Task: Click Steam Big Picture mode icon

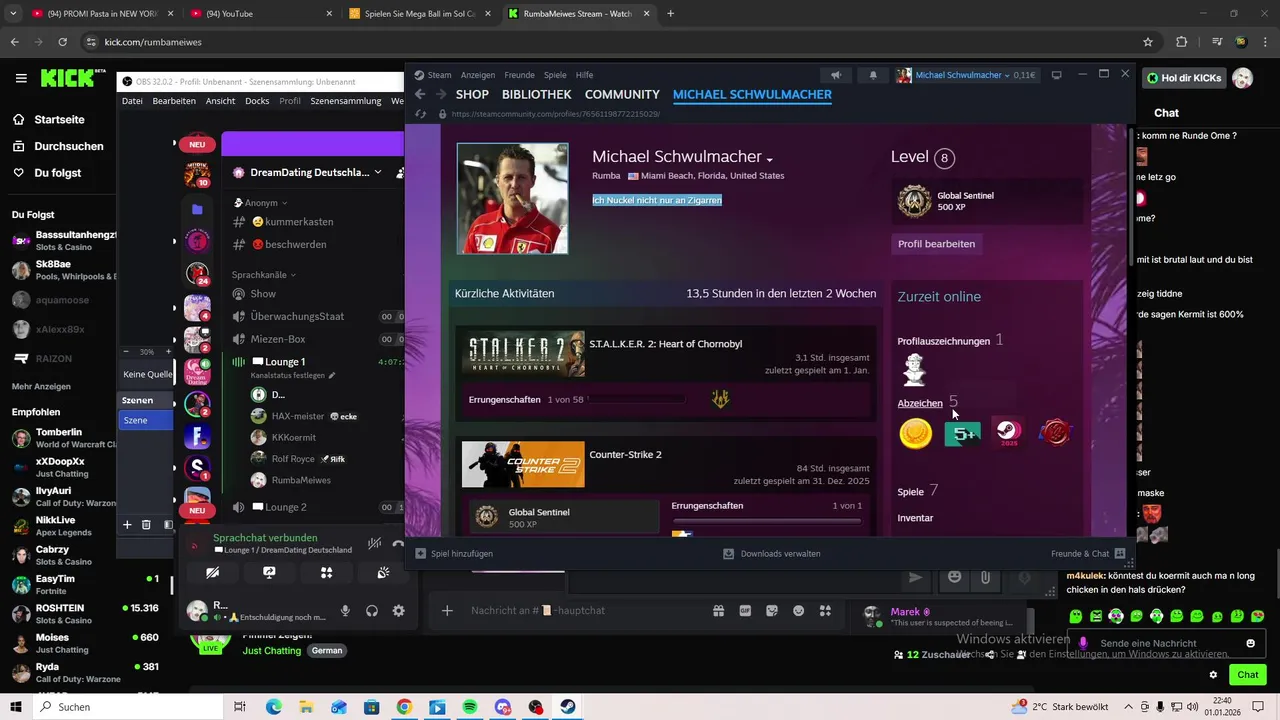Action: [x=1056, y=75]
